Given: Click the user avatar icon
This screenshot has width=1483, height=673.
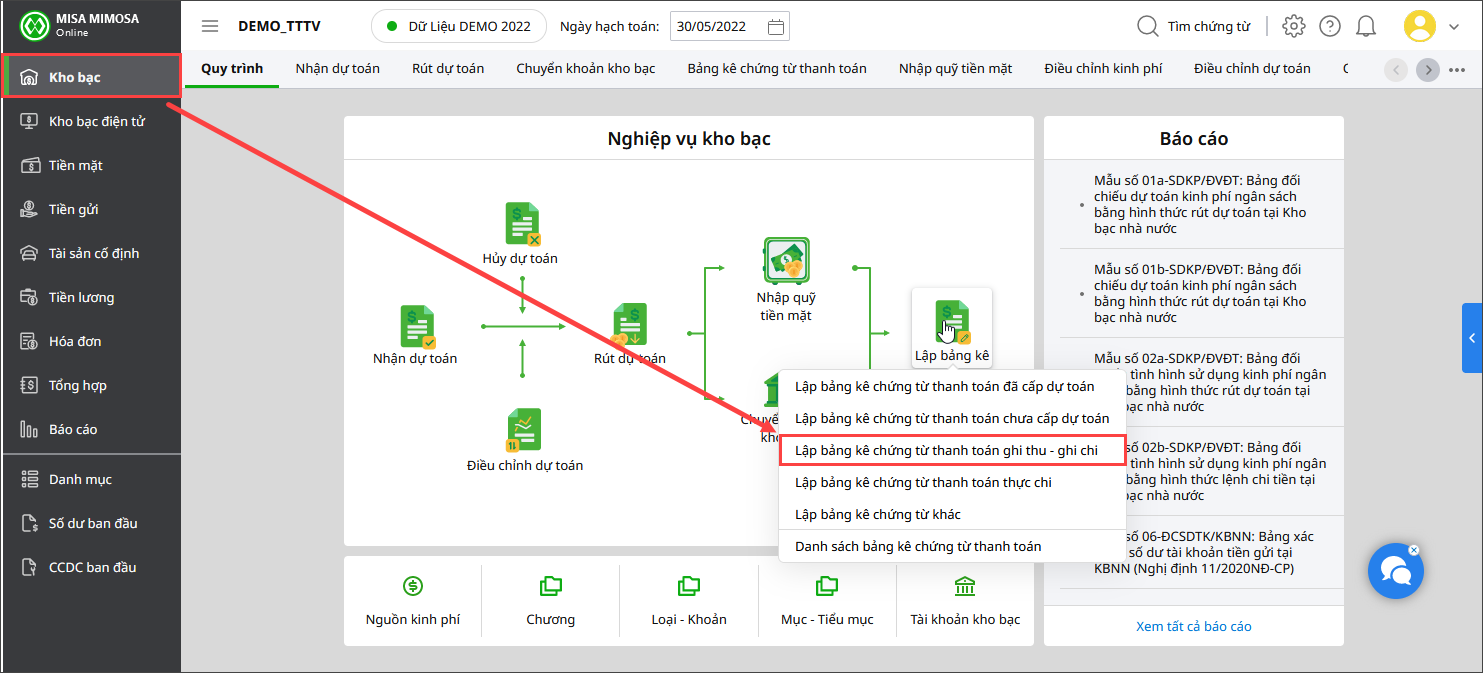Looking at the screenshot, I should coord(1420,26).
